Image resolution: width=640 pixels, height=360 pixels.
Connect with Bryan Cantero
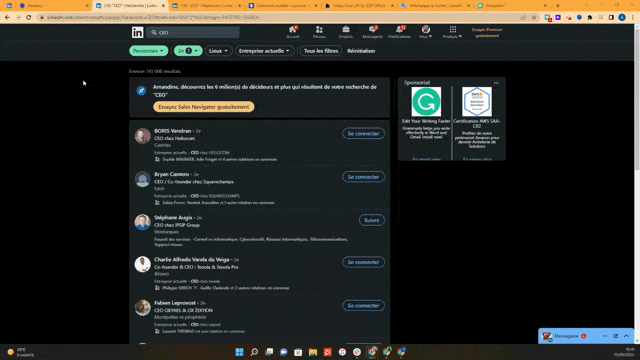click(363, 177)
